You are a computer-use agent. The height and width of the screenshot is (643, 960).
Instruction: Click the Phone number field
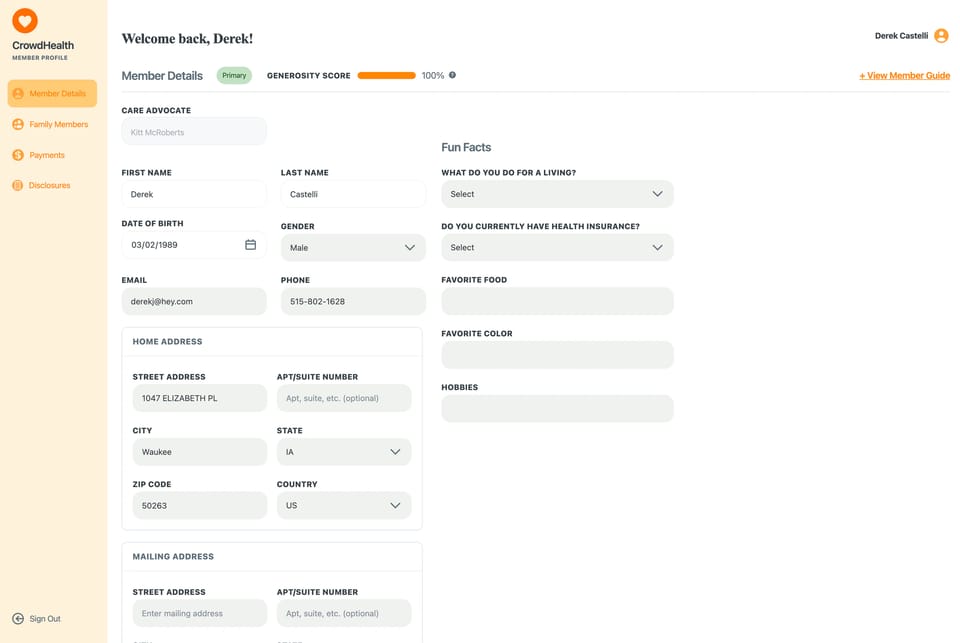[x=353, y=301]
